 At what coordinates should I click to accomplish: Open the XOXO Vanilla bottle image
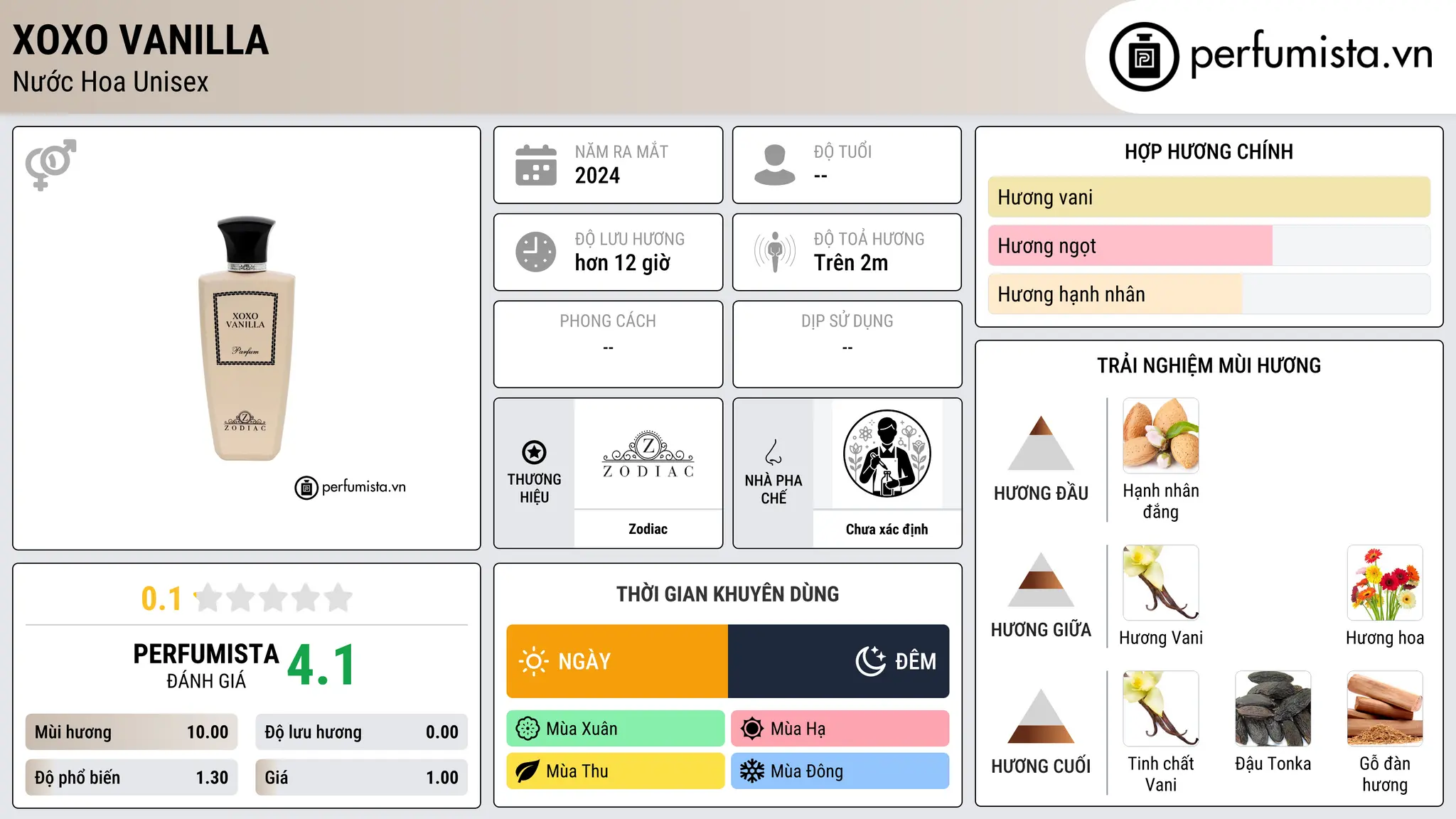pos(246,338)
